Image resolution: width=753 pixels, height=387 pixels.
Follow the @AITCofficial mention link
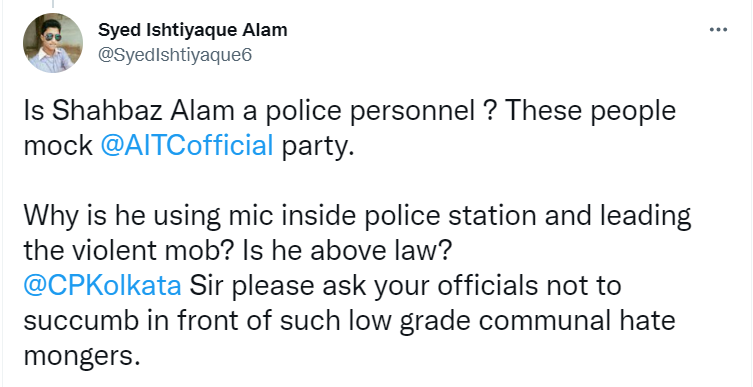[187, 145]
